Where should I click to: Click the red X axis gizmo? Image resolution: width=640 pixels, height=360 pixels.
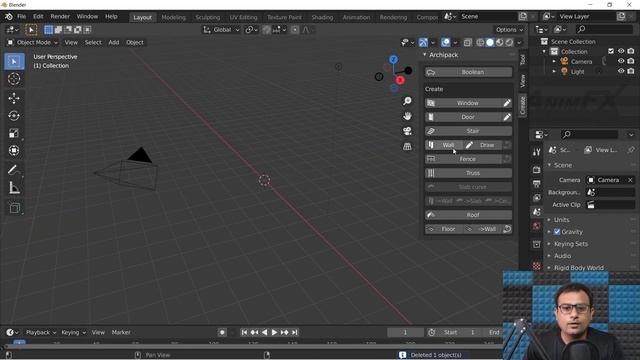click(400, 80)
